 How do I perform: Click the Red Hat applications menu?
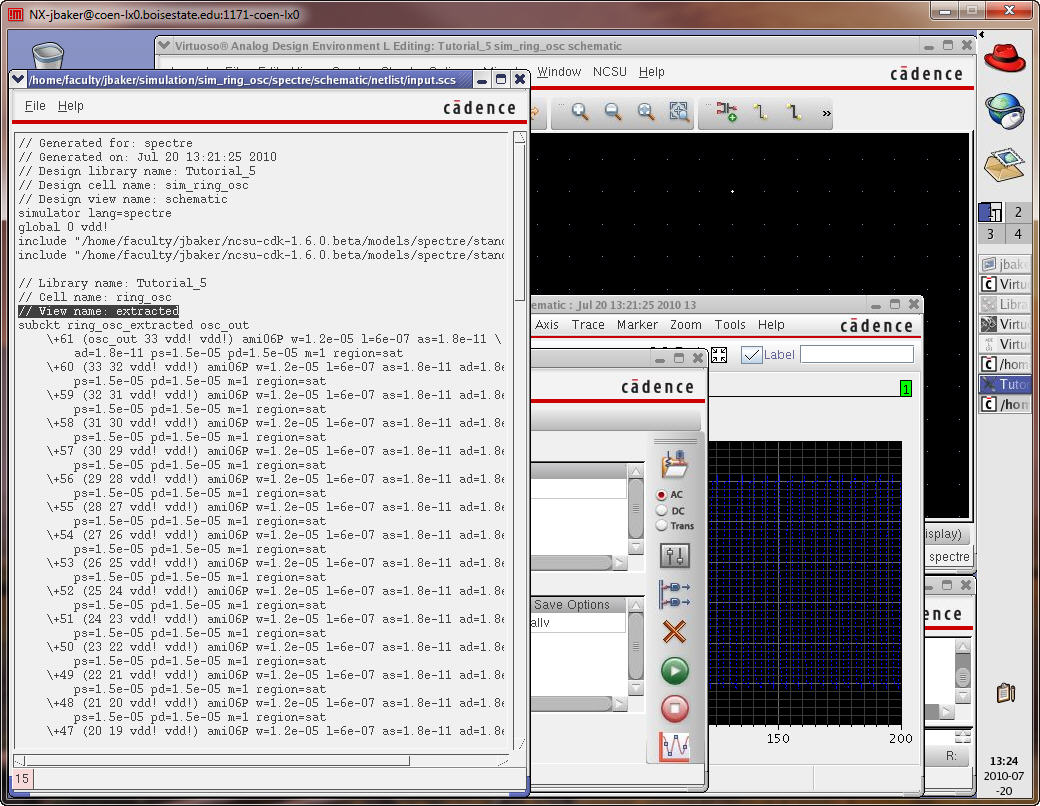pyautogui.click(x=1004, y=57)
